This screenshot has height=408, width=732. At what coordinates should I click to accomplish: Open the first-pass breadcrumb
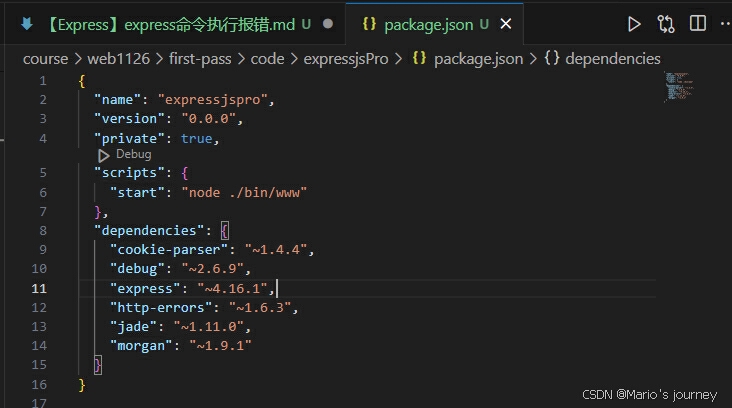[200, 59]
